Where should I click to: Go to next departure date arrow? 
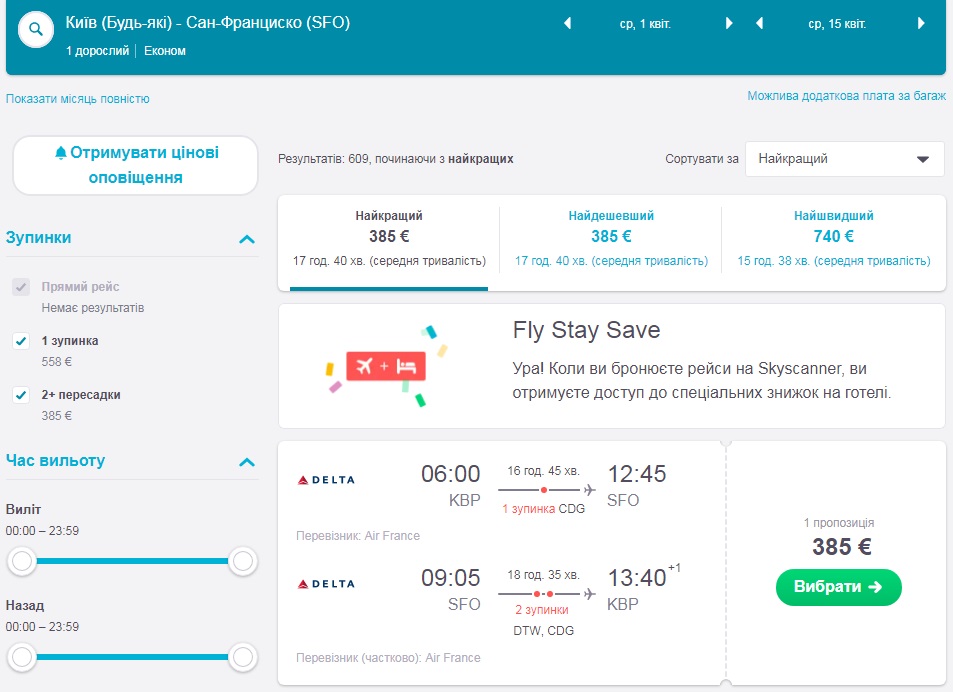729,23
